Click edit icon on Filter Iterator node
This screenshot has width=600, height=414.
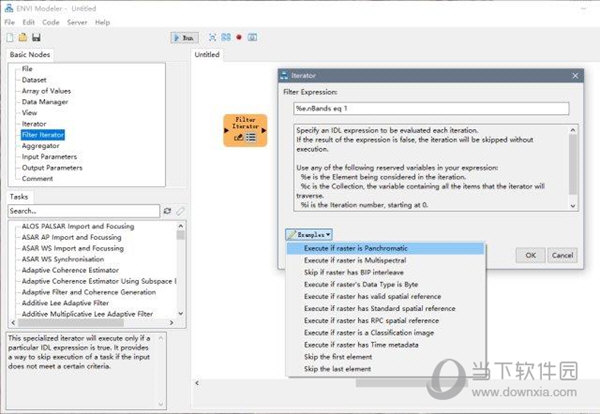pyautogui.click(x=239, y=137)
